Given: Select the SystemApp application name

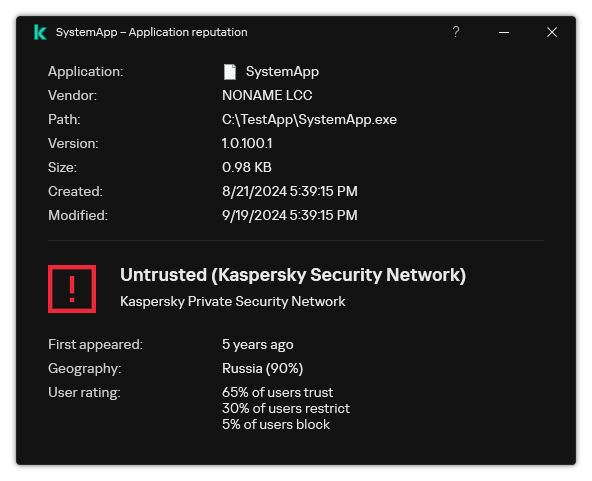Looking at the screenshot, I should click(x=282, y=72).
